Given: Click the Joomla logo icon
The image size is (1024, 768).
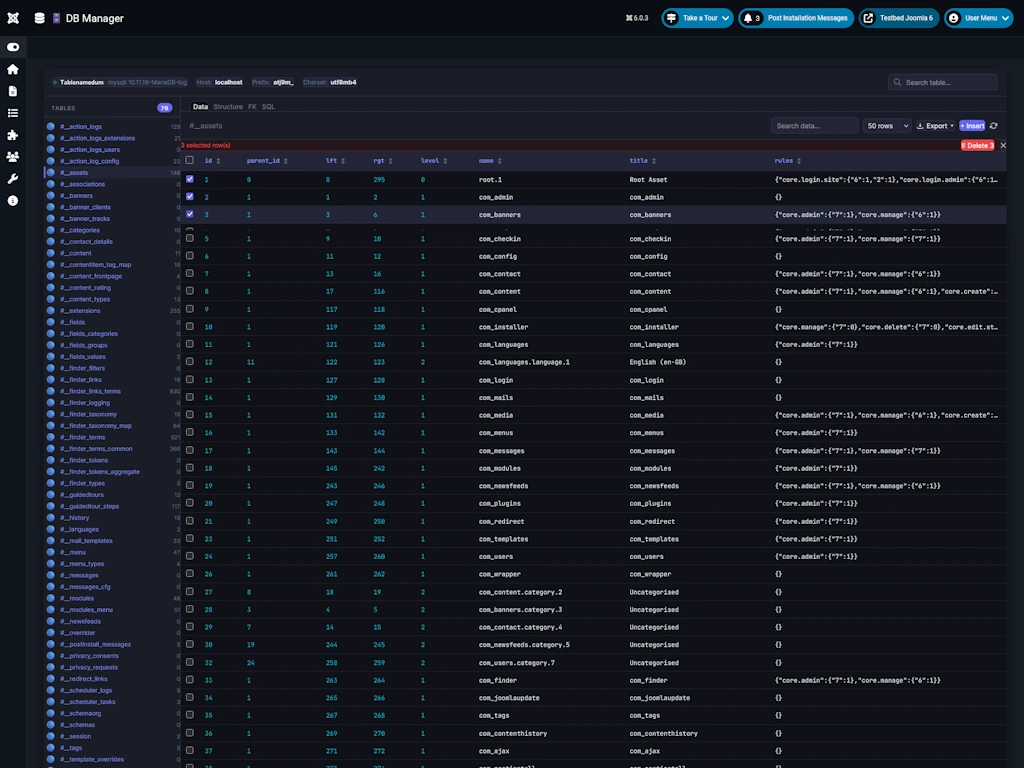Looking at the screenshot, I should click(x=13, y=18).
